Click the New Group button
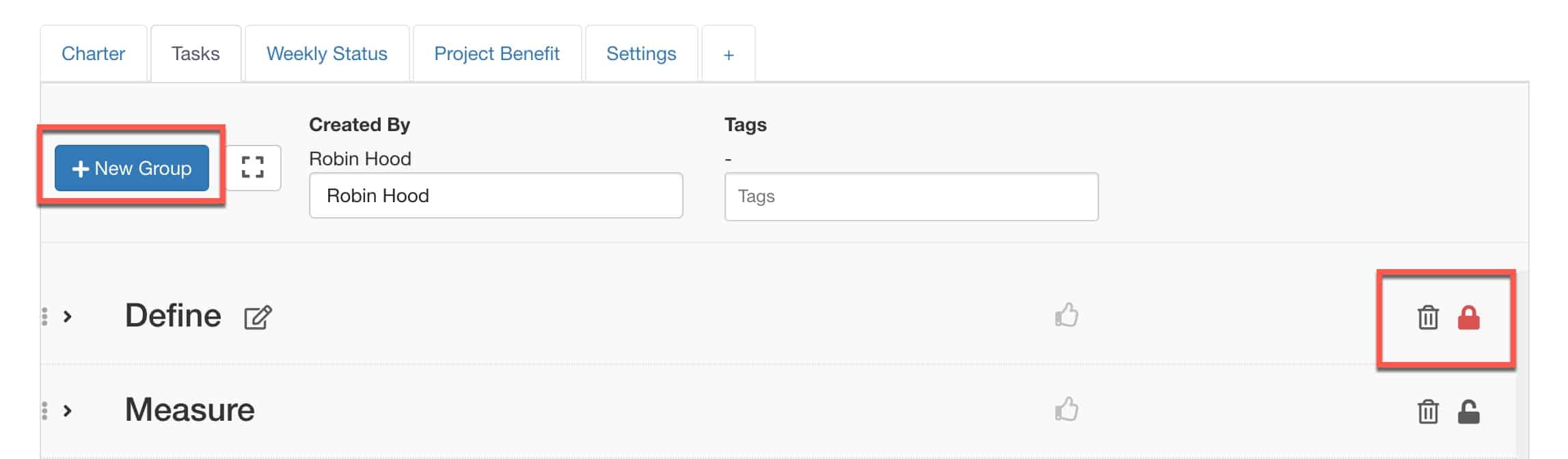The width and height of the screenshot is (1568, 459). click(132, 168)
